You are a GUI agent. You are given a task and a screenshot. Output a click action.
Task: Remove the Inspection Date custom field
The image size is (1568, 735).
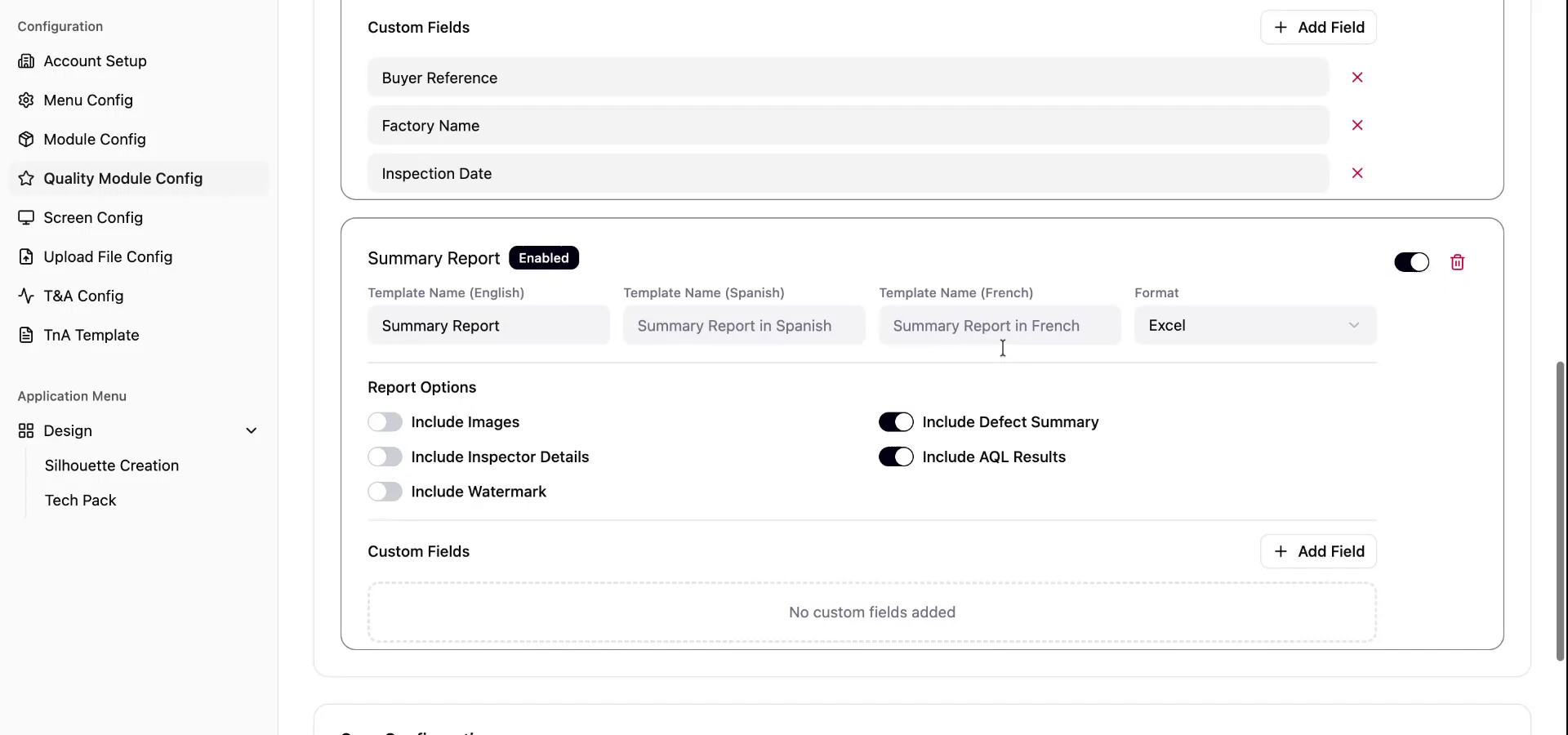(x=1357, y=173)
